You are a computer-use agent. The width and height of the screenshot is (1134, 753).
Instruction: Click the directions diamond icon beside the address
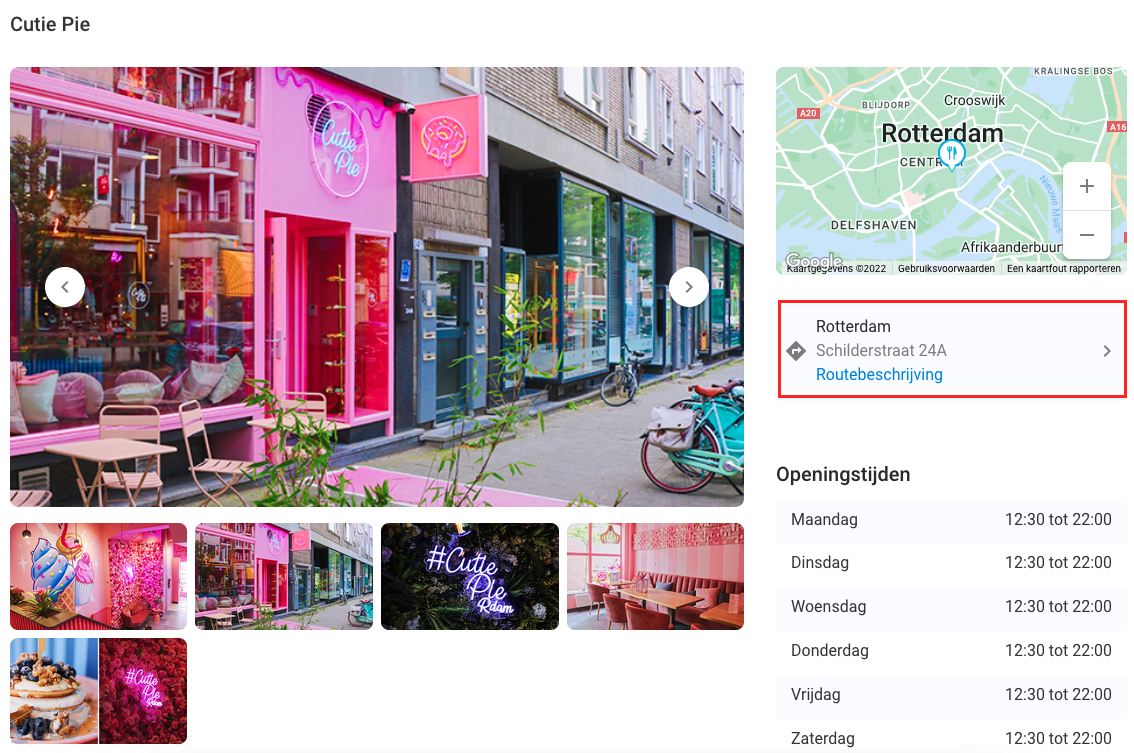click(x=796, y=351)
